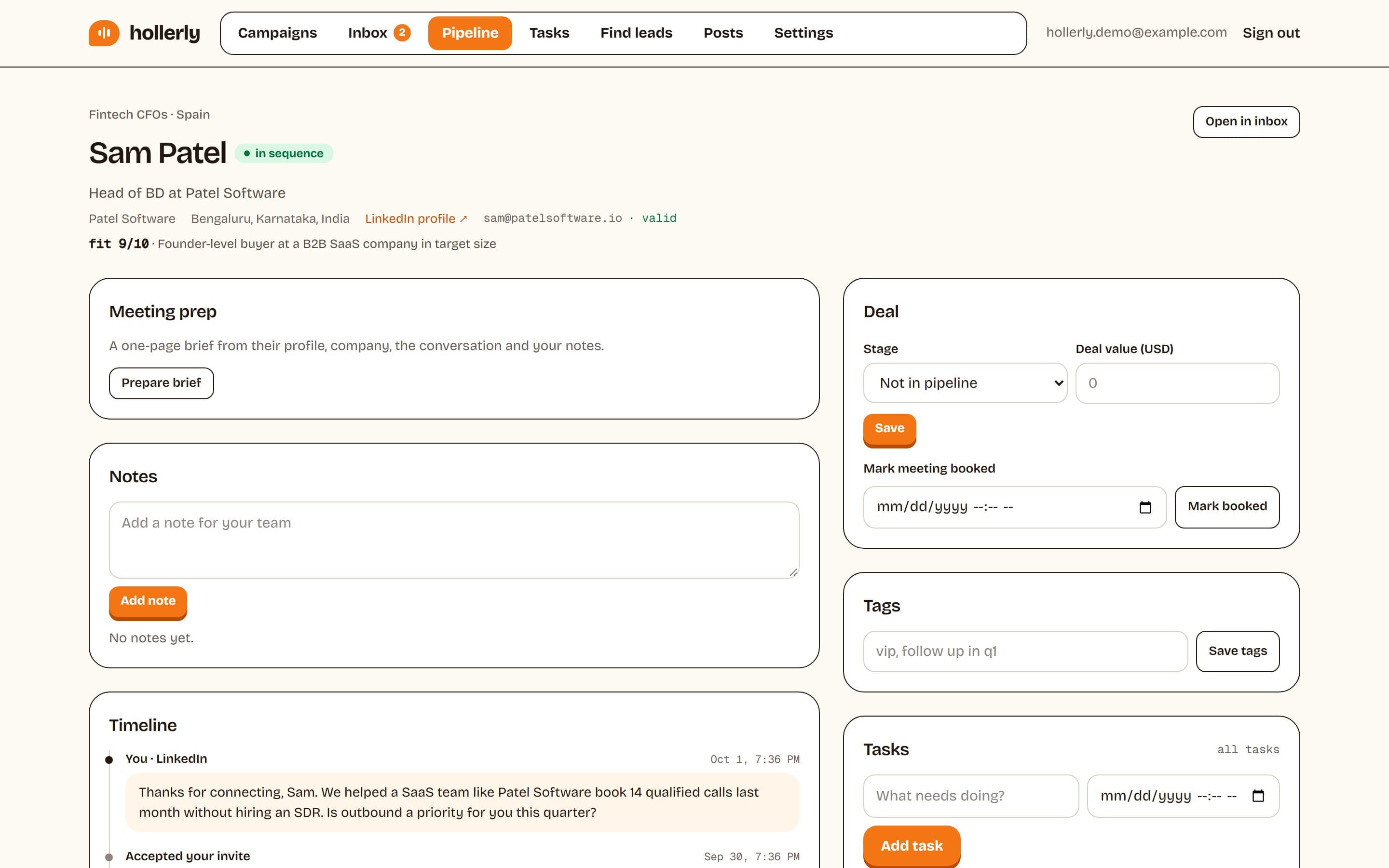Click into the team note textarea
The width and height of the screenshot is (1389, 868).
pos(454,540)
